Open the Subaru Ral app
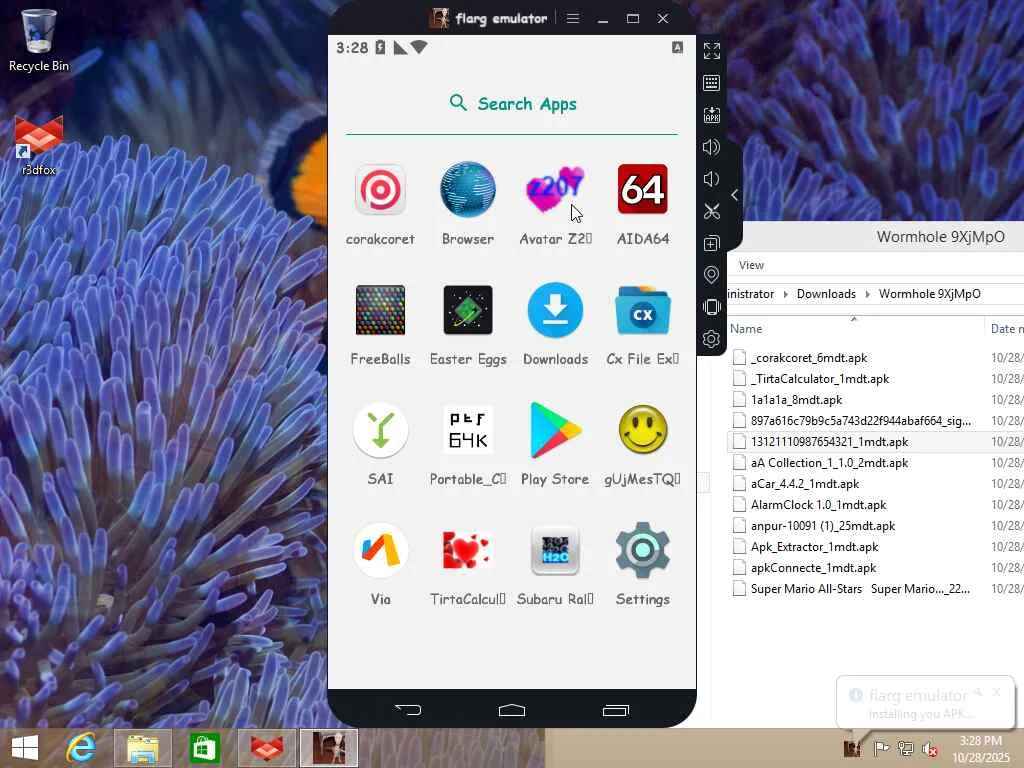 [x=555, y=551]
